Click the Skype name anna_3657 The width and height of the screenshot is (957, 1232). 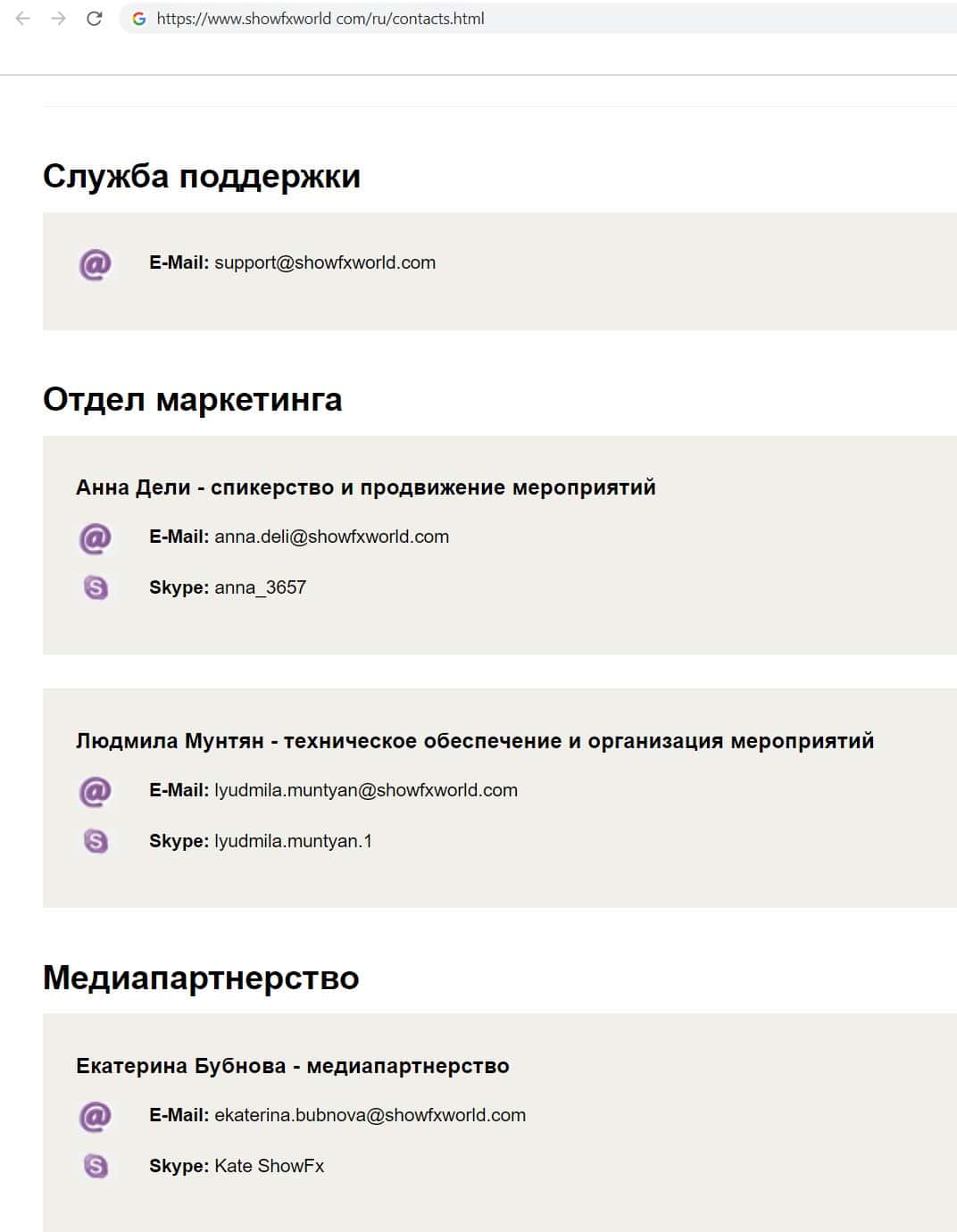pyautogui.click(x=260, y=587)
